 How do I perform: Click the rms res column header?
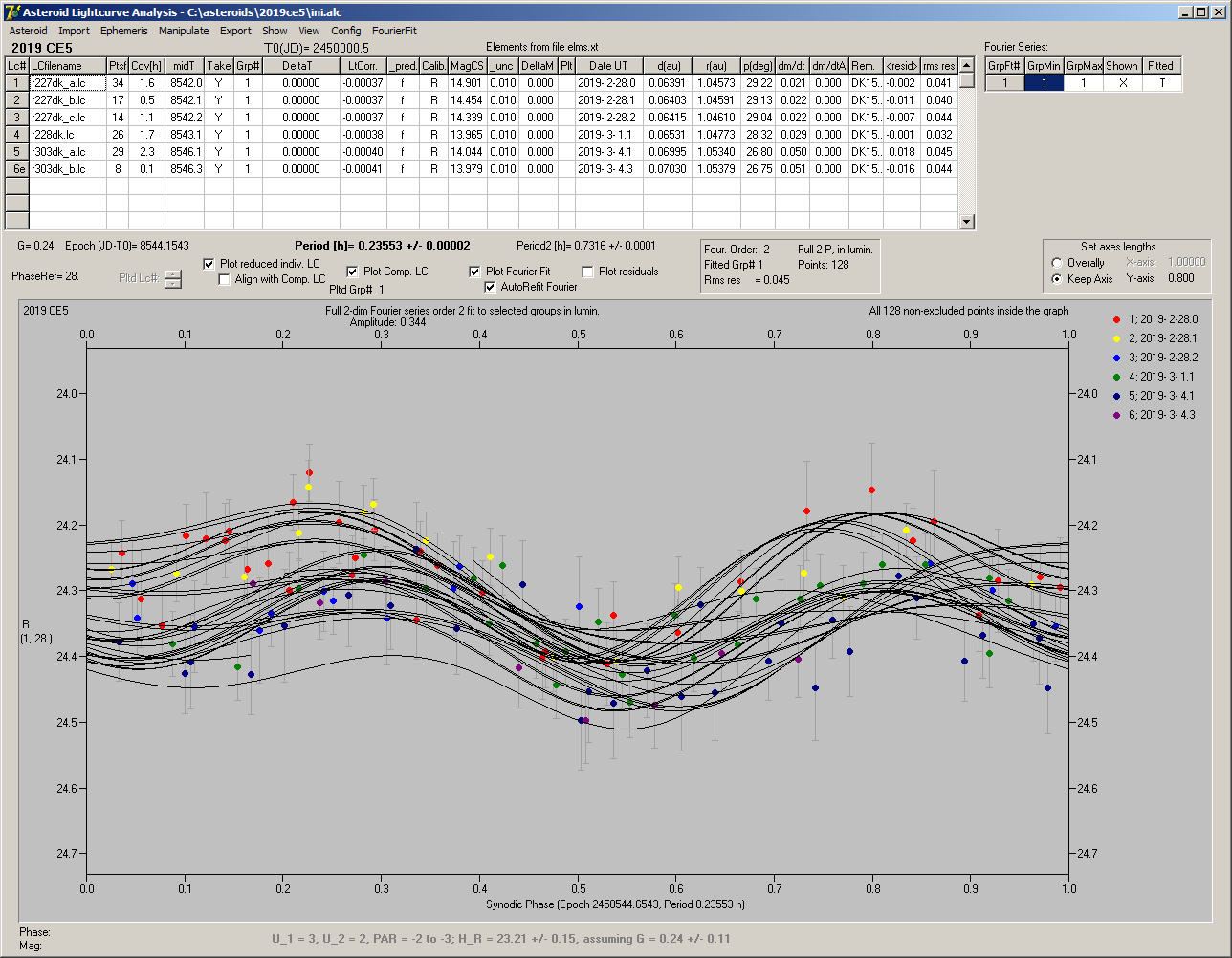click(938, 66)
